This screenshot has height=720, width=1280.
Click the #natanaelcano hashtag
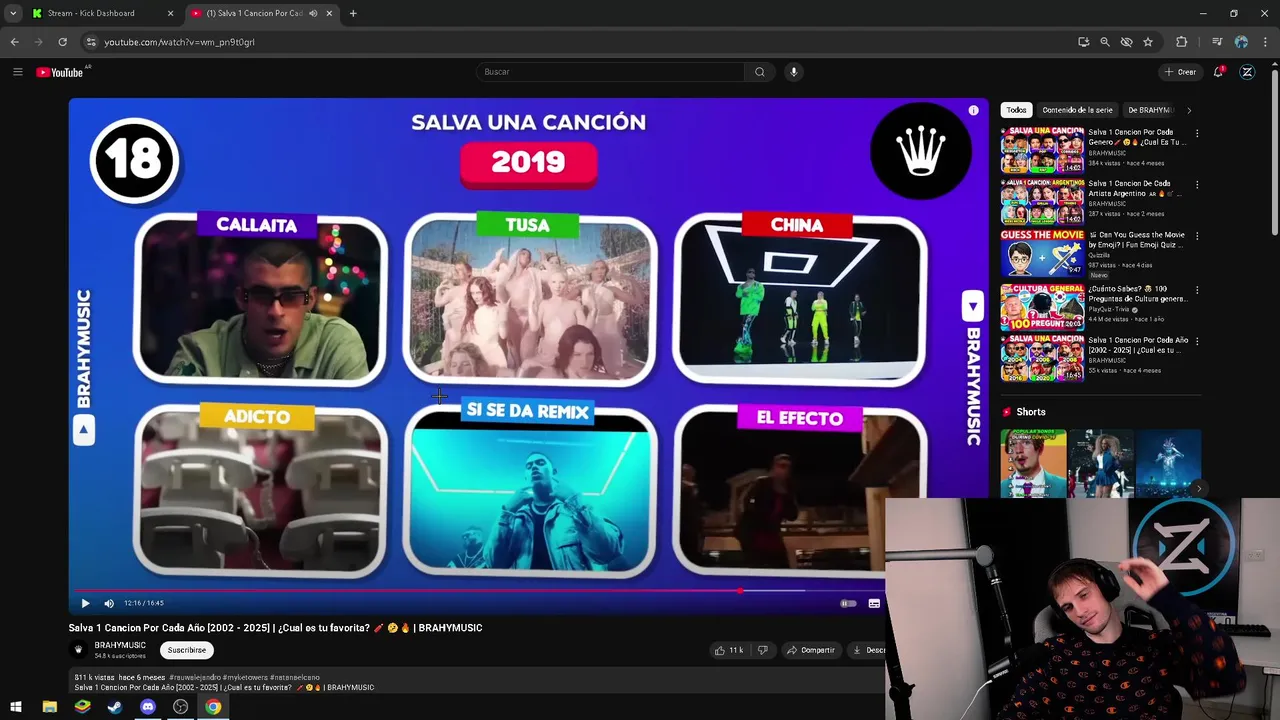pos(295,678)
